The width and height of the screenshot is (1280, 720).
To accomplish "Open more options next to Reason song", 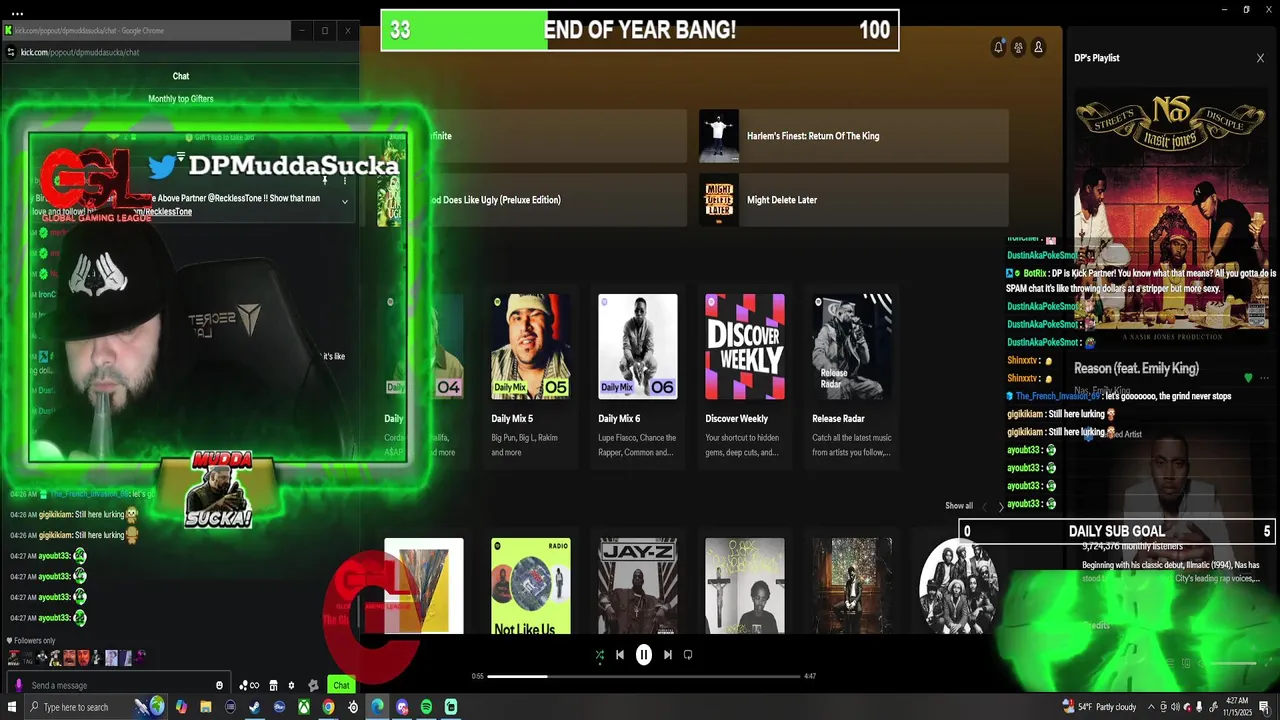I will point(1264,378).
